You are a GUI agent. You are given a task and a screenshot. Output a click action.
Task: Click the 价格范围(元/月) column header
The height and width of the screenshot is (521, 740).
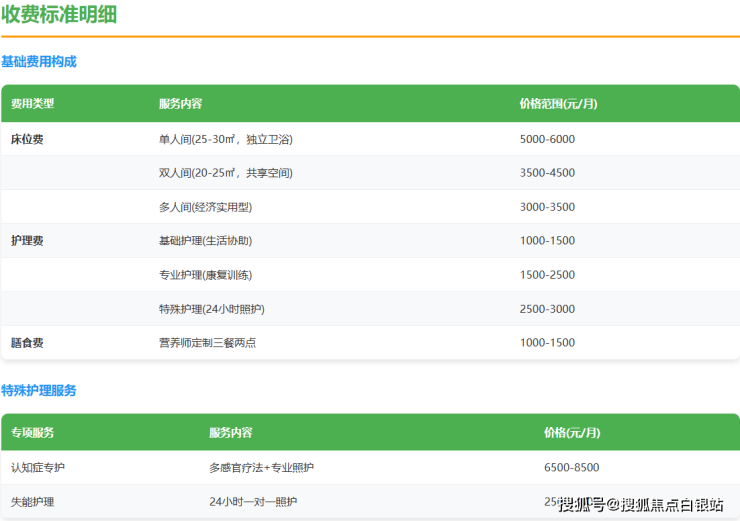[558, 104]
